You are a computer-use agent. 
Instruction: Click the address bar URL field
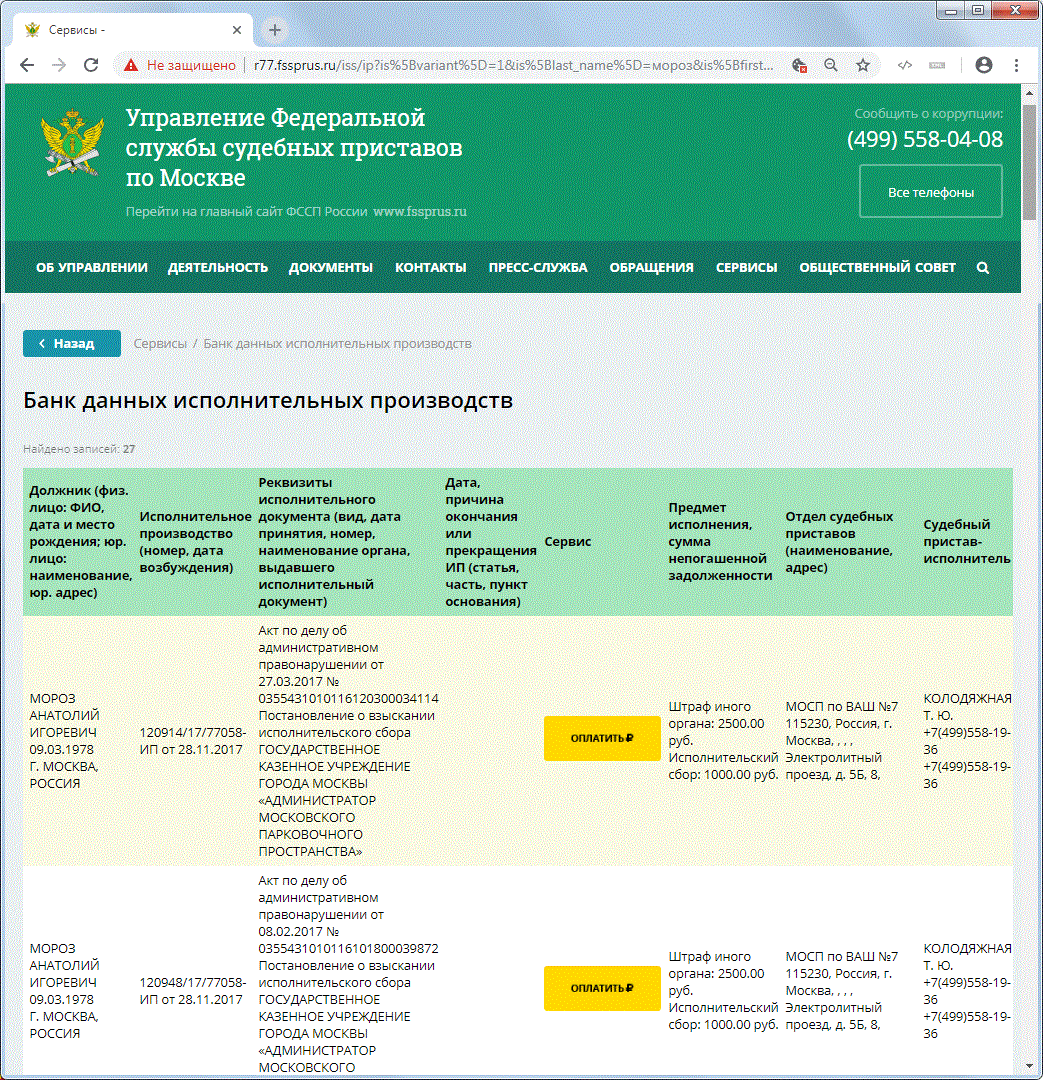pyautogui.click(x=513, y=65)
